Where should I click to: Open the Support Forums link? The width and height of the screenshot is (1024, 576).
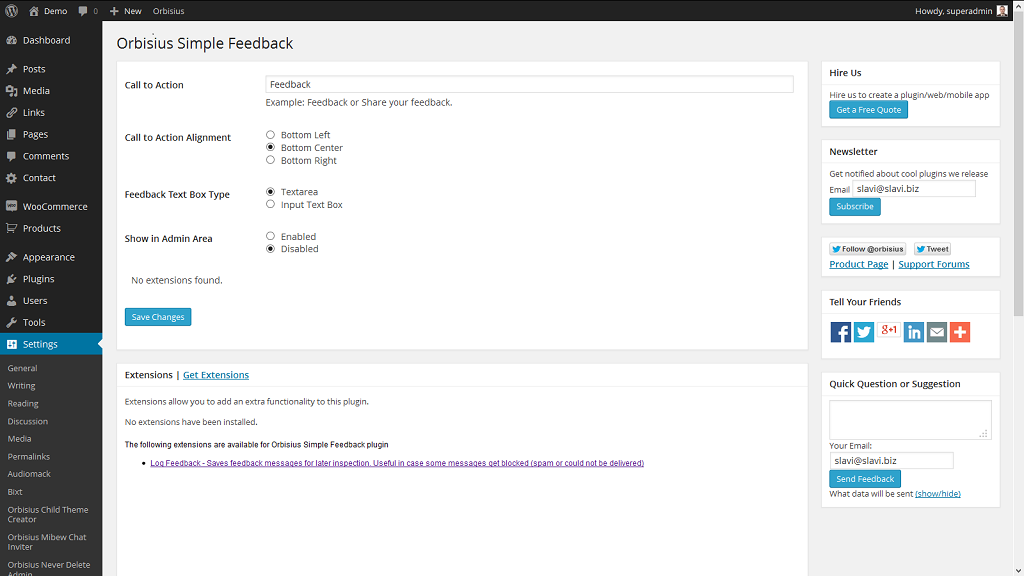click(934, 264)
